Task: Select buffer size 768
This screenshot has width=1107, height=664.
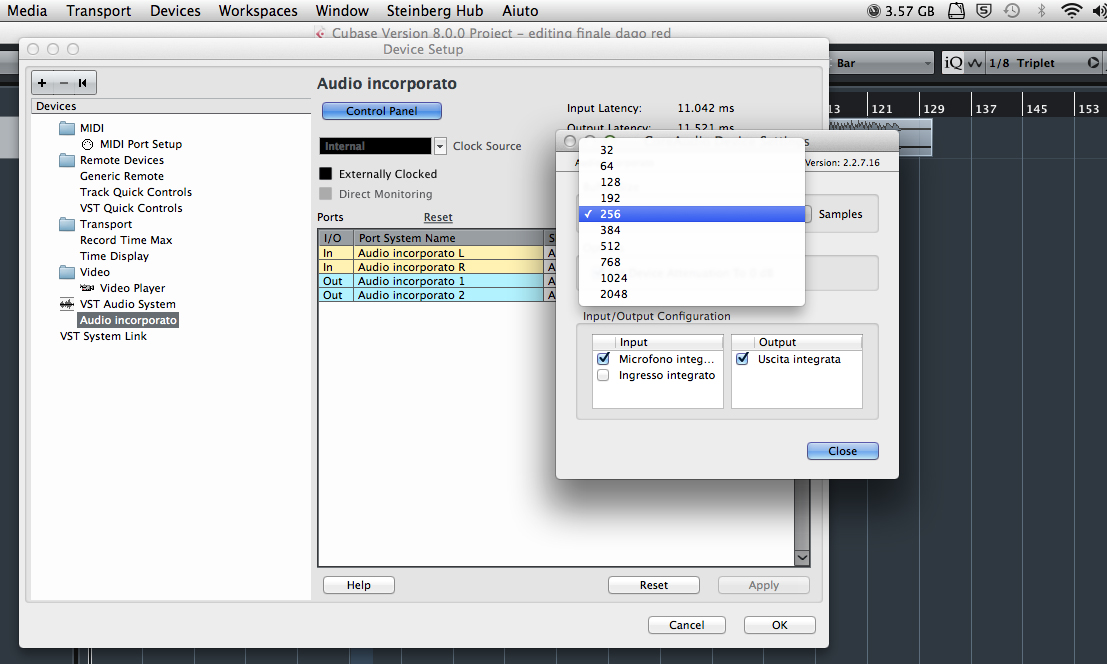Action: 692,262
